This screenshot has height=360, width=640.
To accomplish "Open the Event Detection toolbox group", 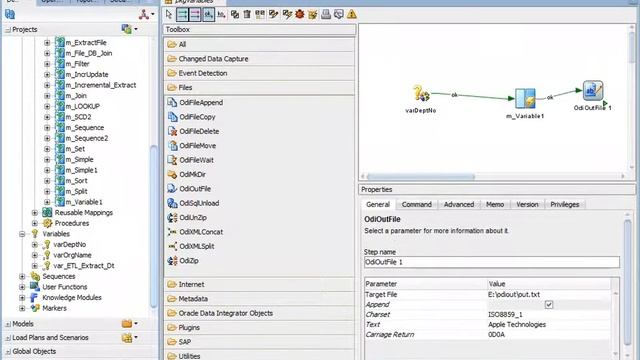I will tap(260, 73).
